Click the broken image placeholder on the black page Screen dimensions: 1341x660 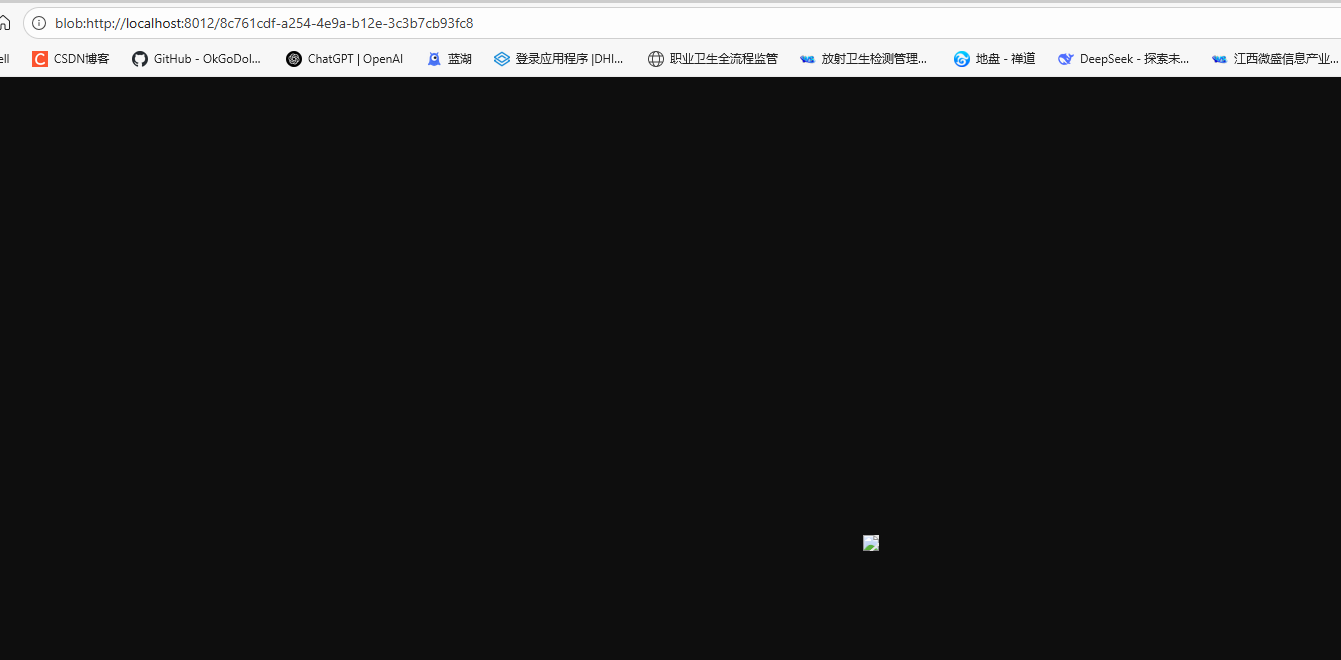click(x=871, y=543)
